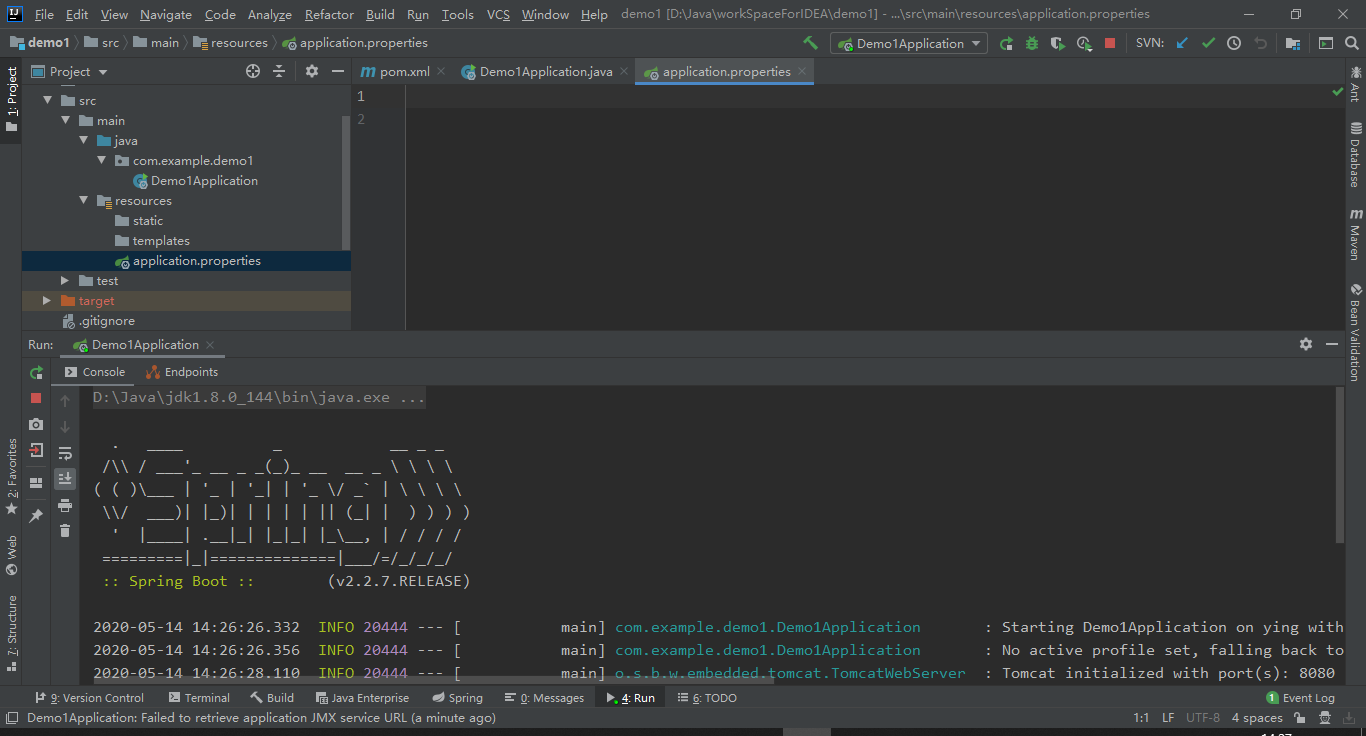Change file encoding UTF-8 in status bar
The height and width of the screenshot is (736, 1366).
1203,718
